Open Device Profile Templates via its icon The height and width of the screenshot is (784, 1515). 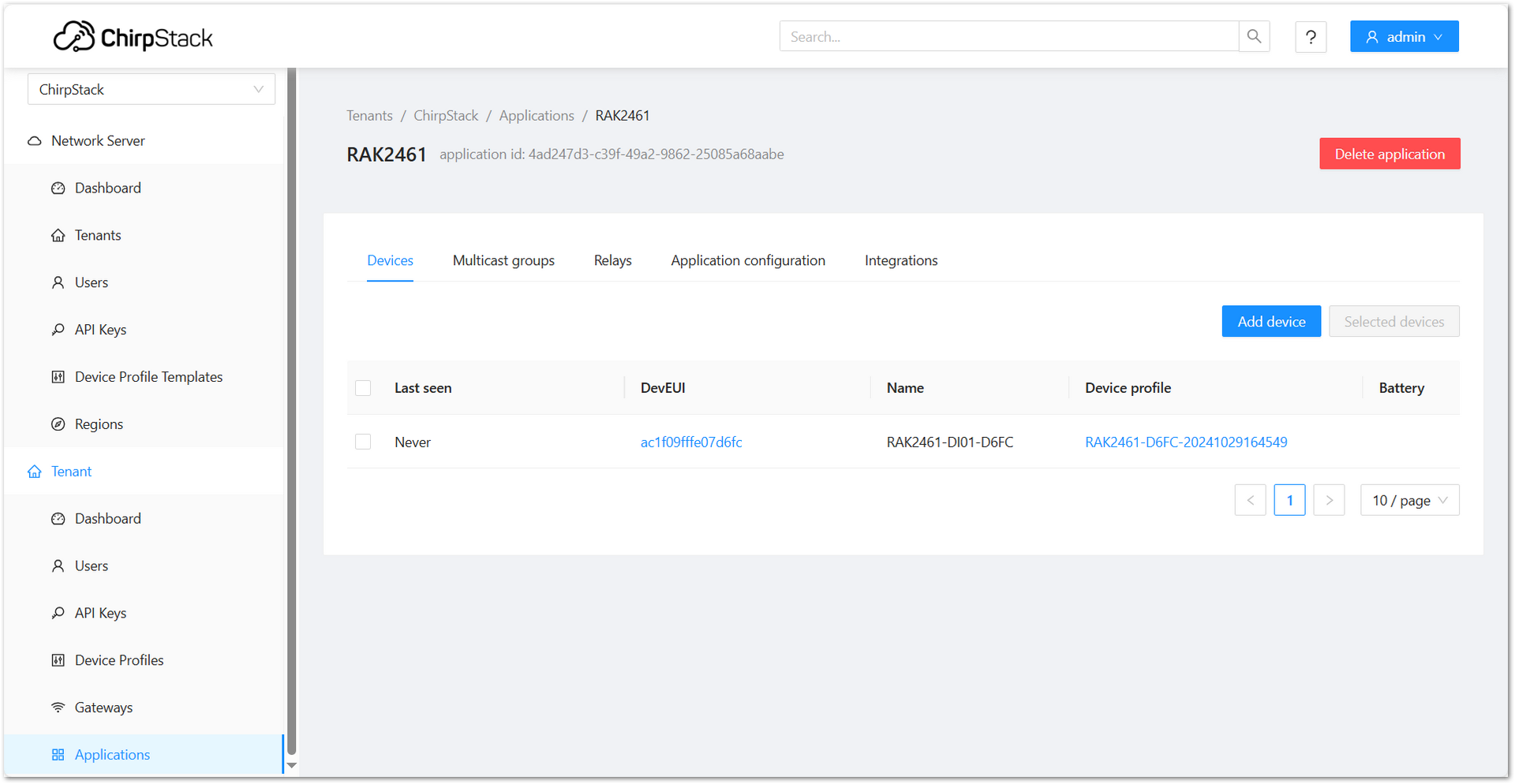[x=58, y=376]
